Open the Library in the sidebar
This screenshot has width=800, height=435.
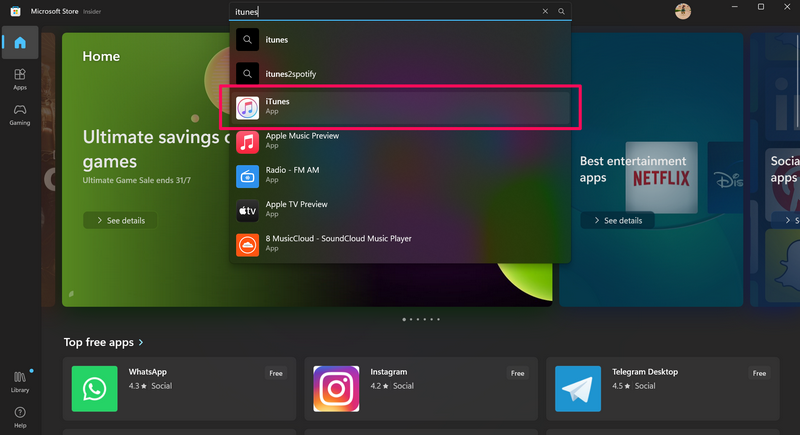20,380
